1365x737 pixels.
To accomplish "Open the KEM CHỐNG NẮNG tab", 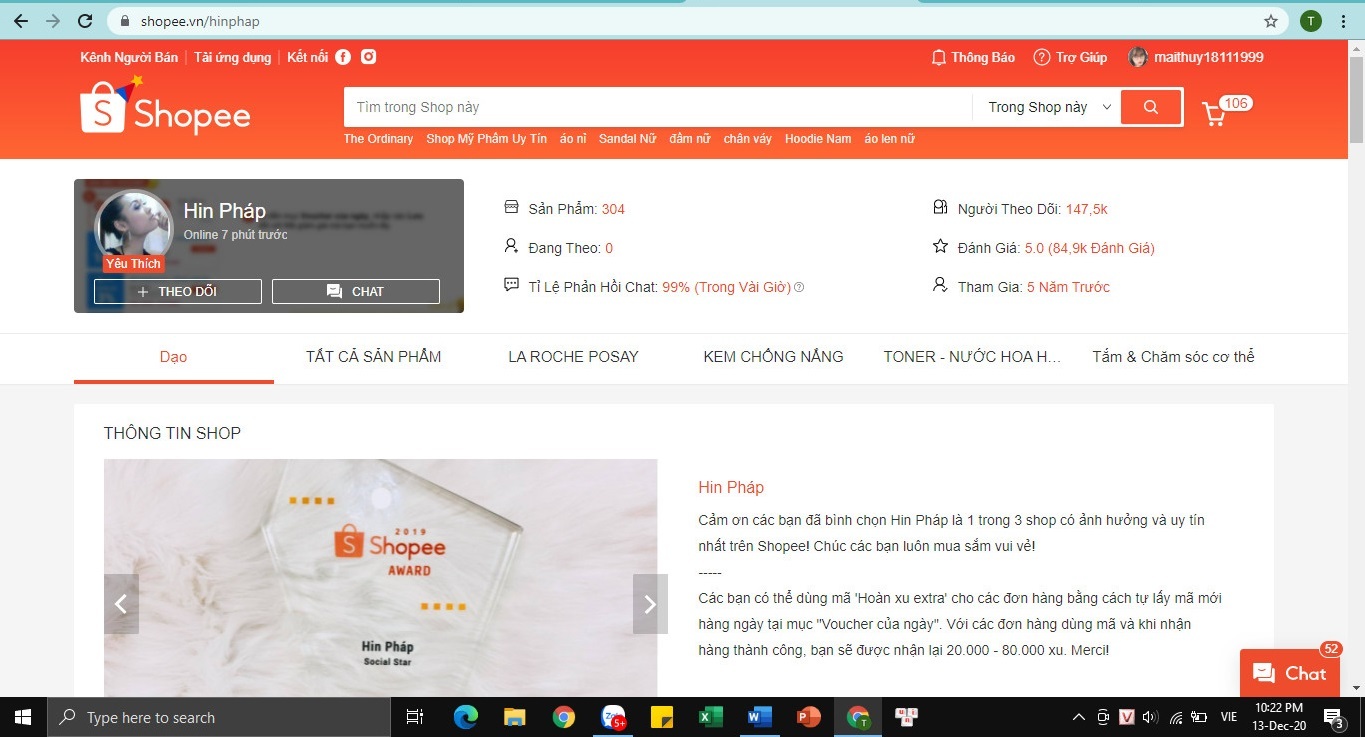I will (774, 357).
